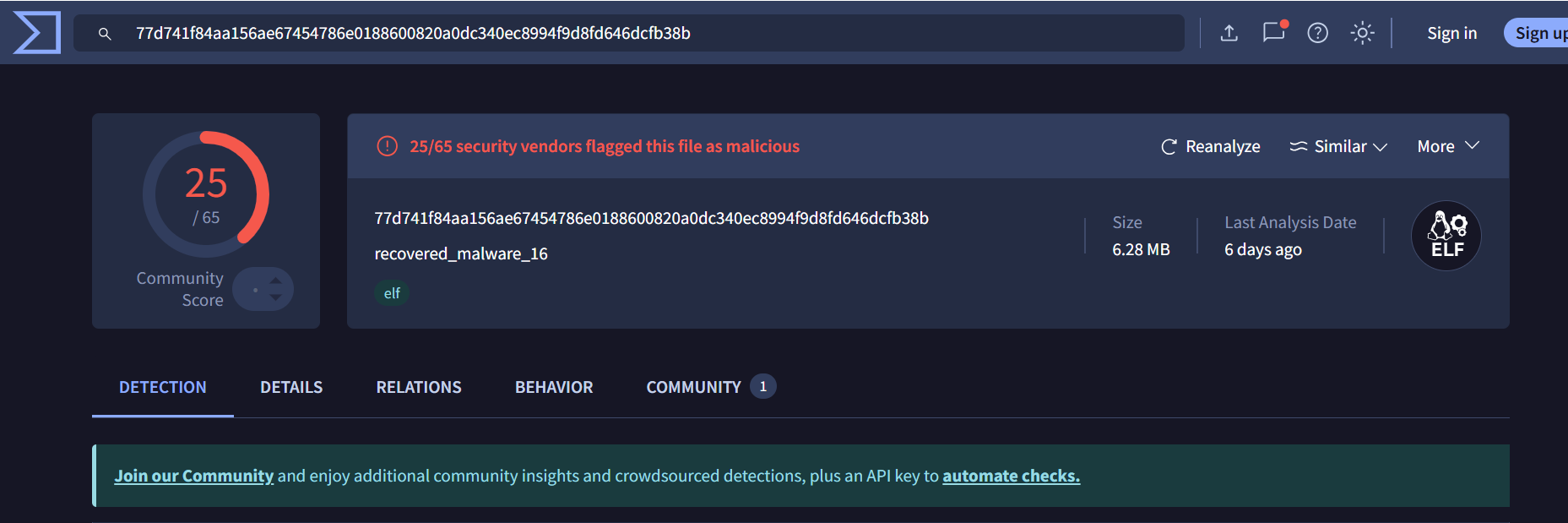The height and width of the screenshot is (523, 1568).
Task: Open the help icon in the top bar
Action: tap(1317, 32)
